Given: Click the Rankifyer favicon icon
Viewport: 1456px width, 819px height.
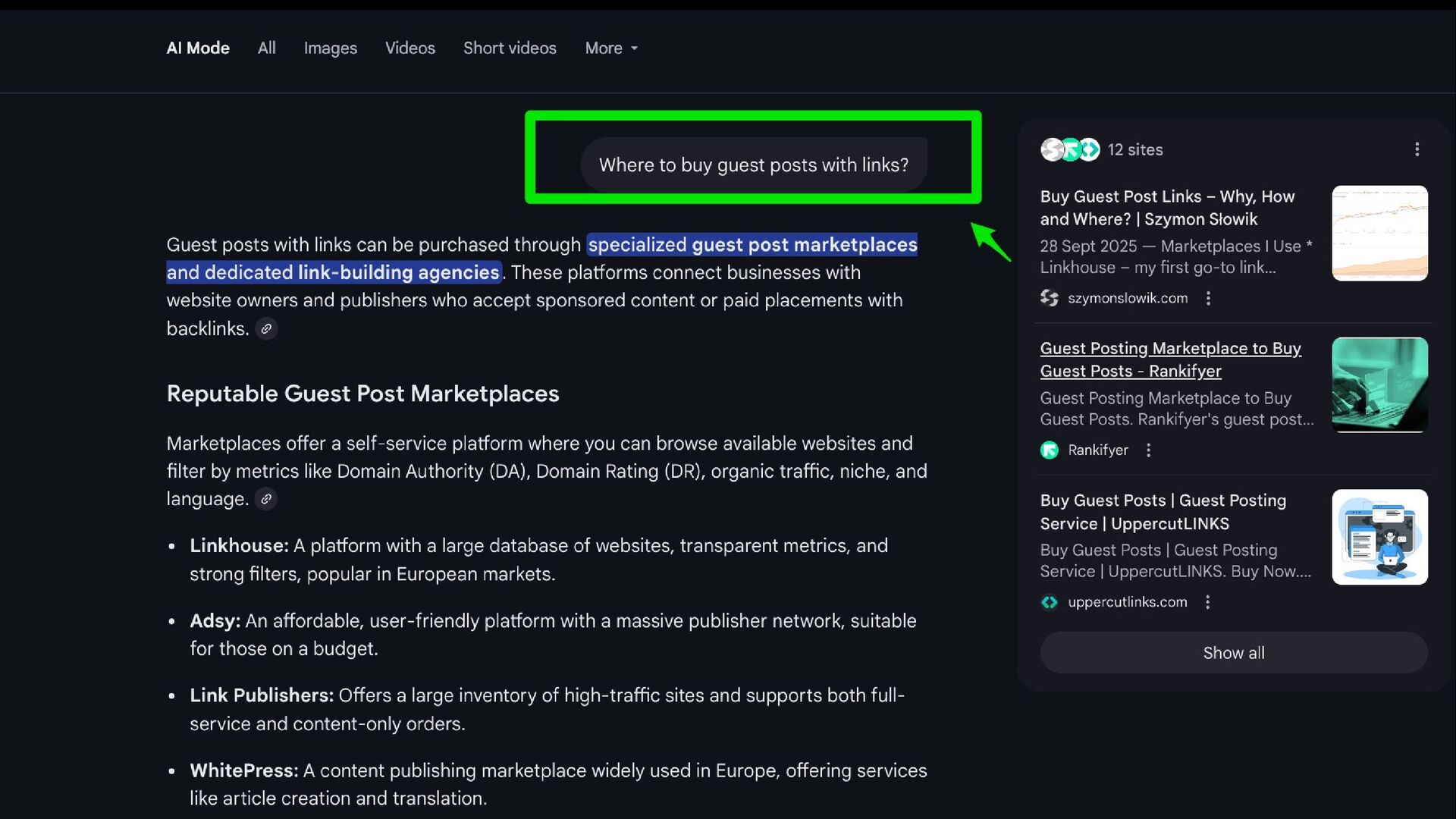Looking at the screenshot, I should [x=1050, y=450].
